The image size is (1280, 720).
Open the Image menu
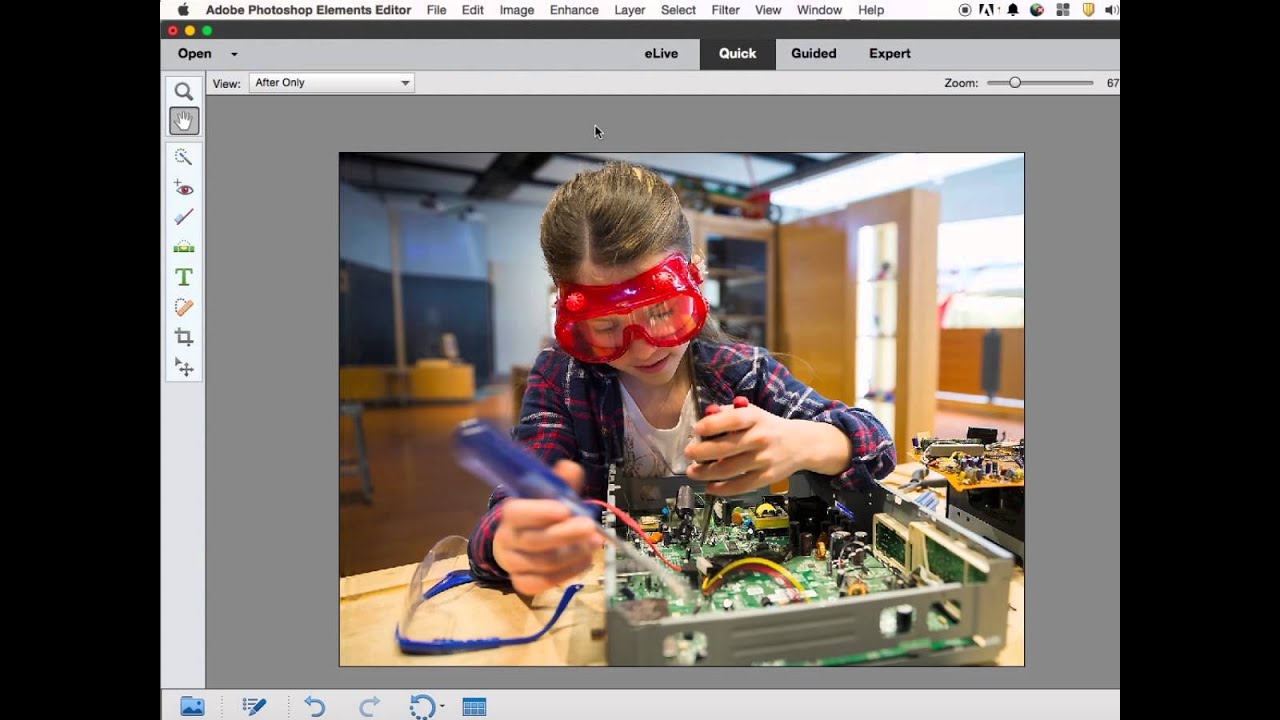517,10
